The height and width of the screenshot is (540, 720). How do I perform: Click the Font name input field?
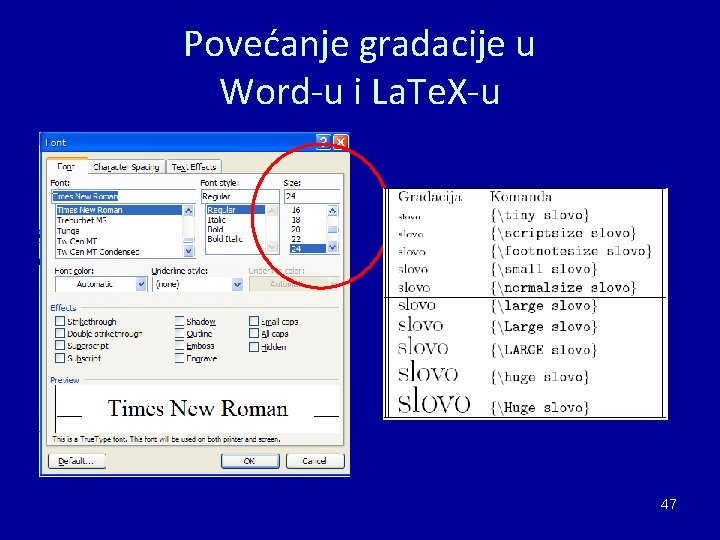[123, 196]
